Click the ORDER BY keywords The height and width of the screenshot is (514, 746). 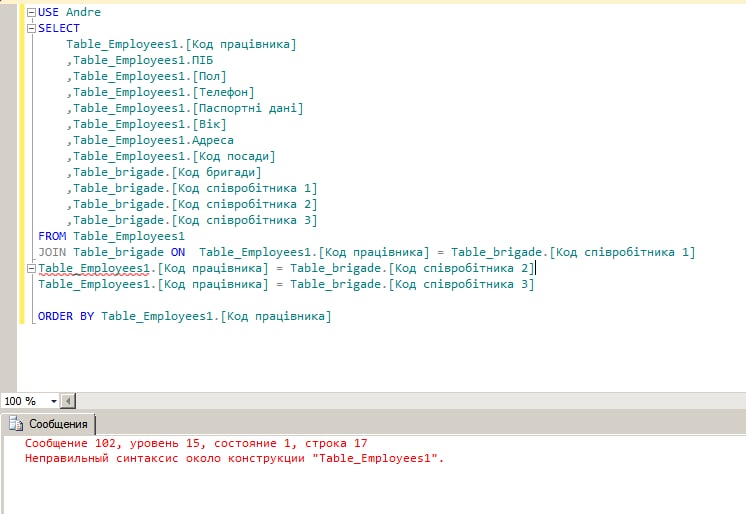[x=66, y=316]
